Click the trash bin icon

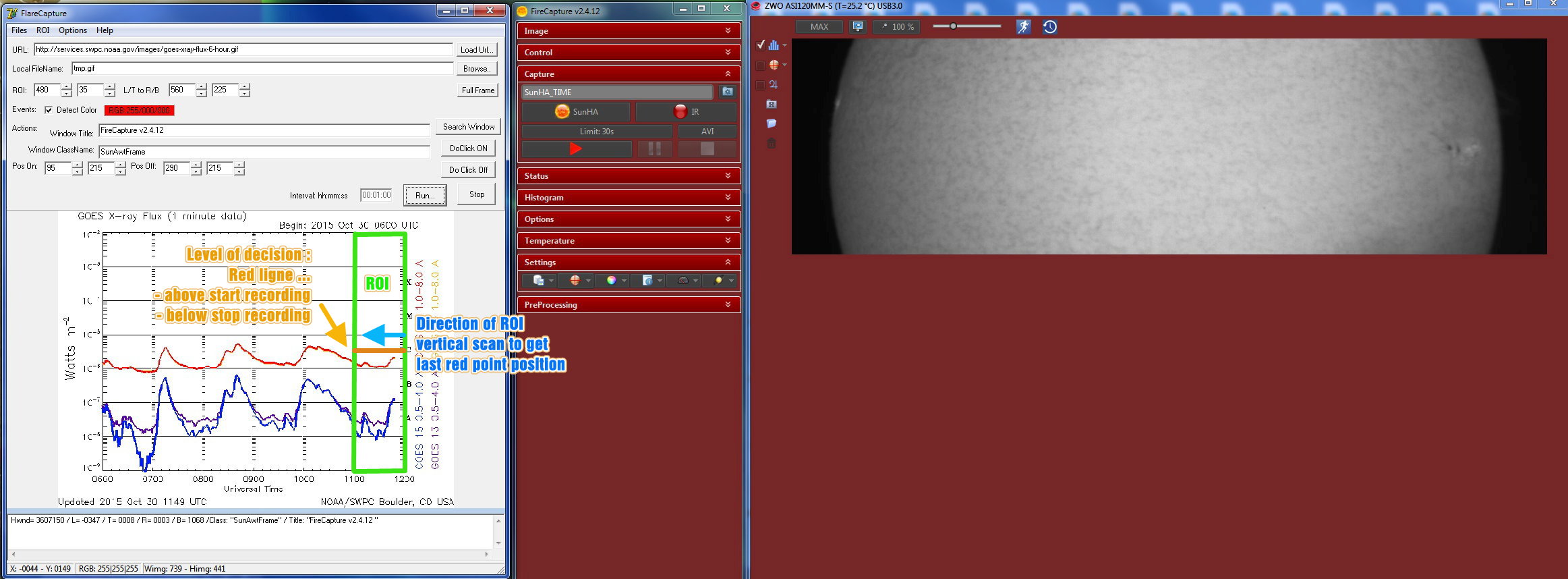(772, 143)
